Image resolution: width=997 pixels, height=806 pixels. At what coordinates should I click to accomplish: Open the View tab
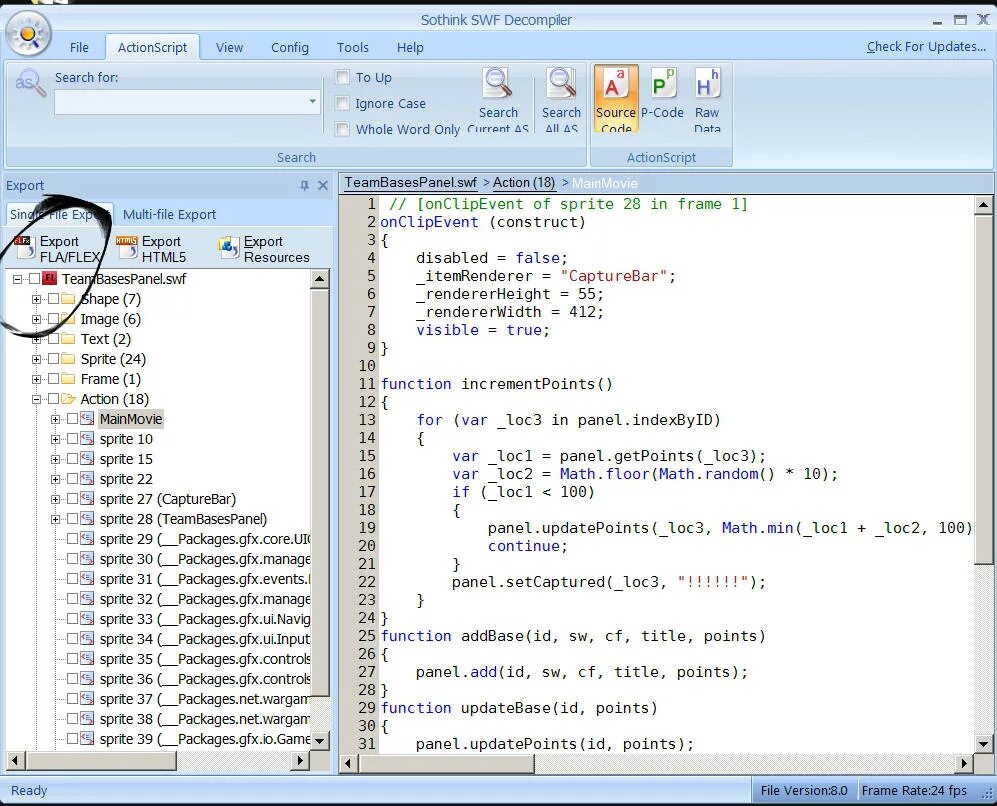[229, 48]
